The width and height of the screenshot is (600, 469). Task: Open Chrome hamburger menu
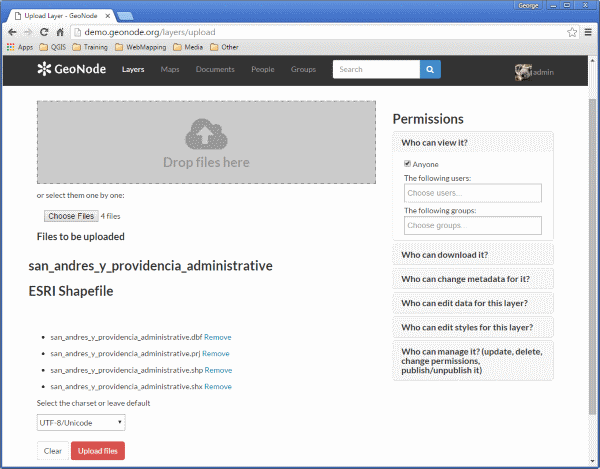coord(588,32)
